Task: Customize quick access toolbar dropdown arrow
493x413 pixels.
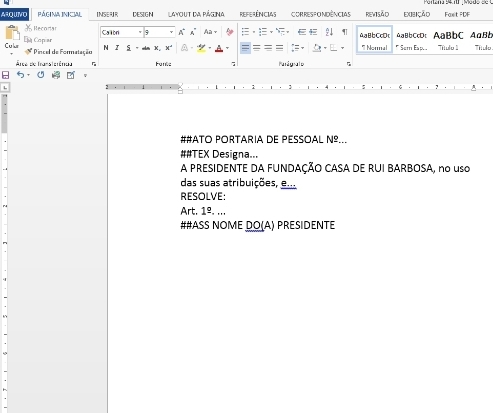Action: click(x=85, y=75)
